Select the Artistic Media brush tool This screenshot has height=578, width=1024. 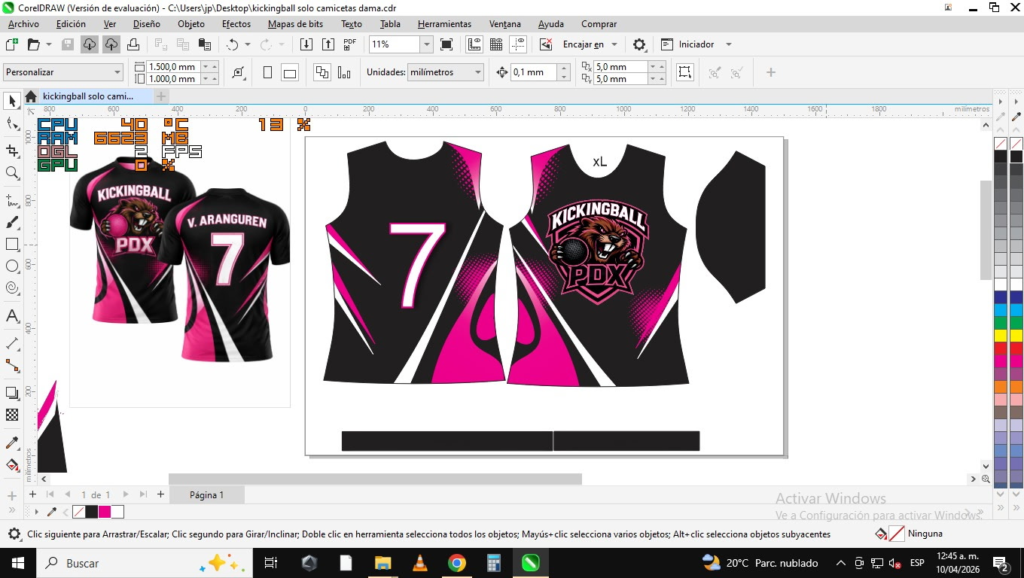pyautogui.click(x=12, y=223)
